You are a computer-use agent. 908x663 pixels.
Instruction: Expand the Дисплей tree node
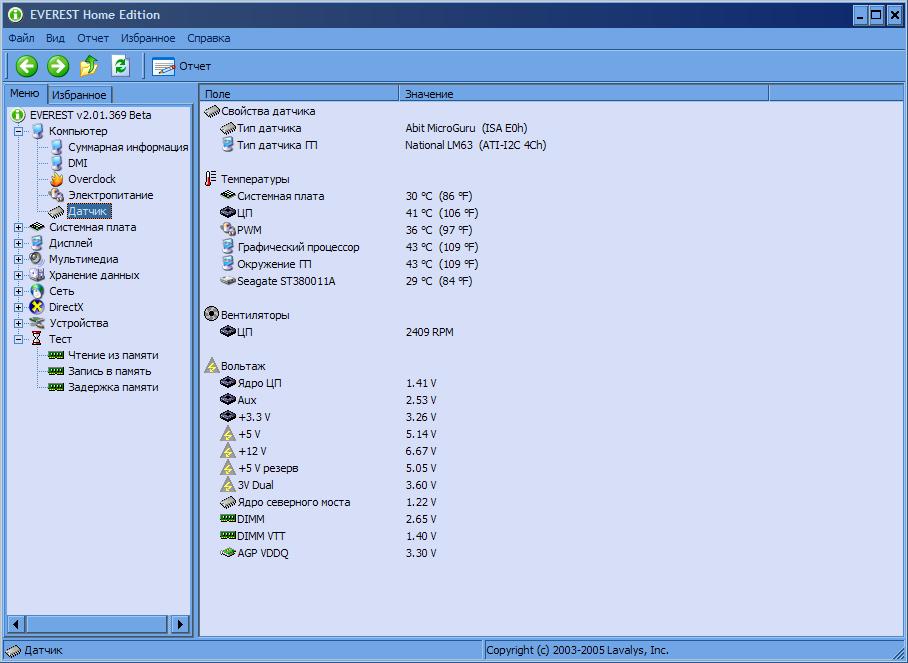coord(19,243)
